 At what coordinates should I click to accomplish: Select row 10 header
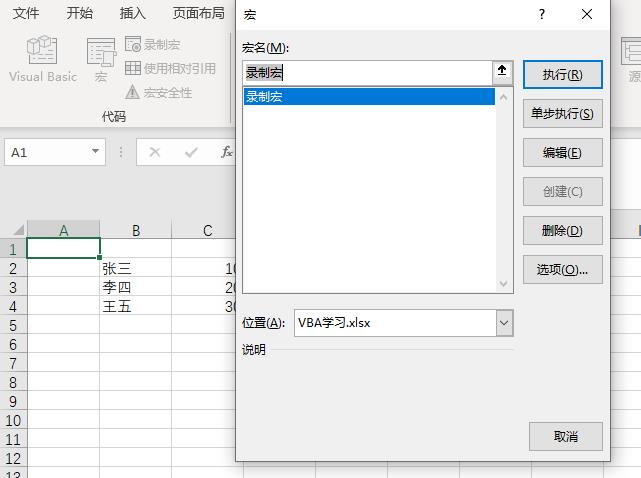click(13, 420)
